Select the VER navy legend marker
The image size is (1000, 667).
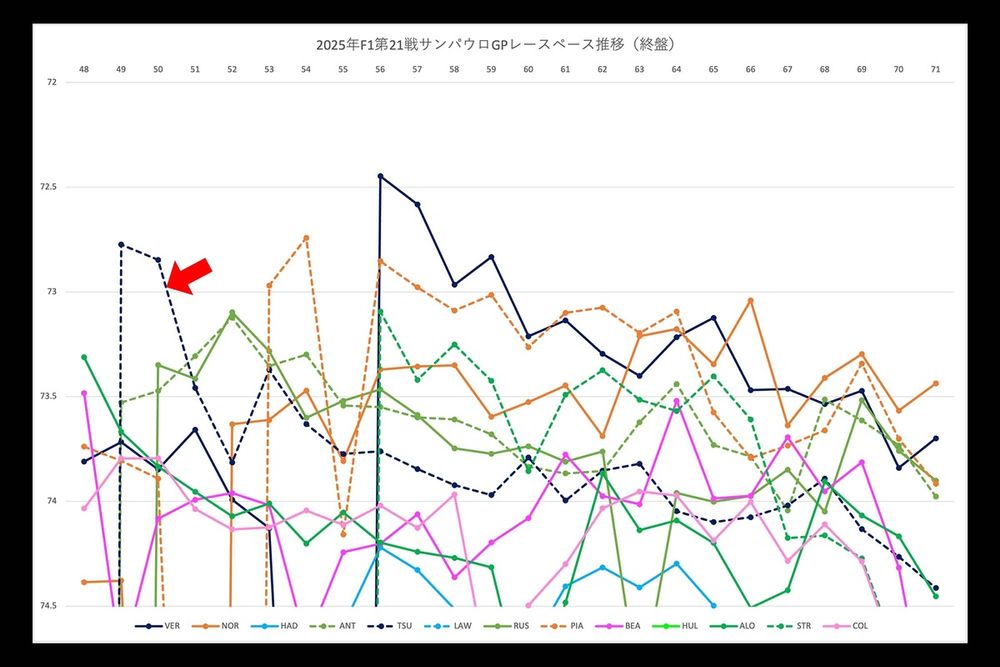pyautogui.click(x=150, y=625)
